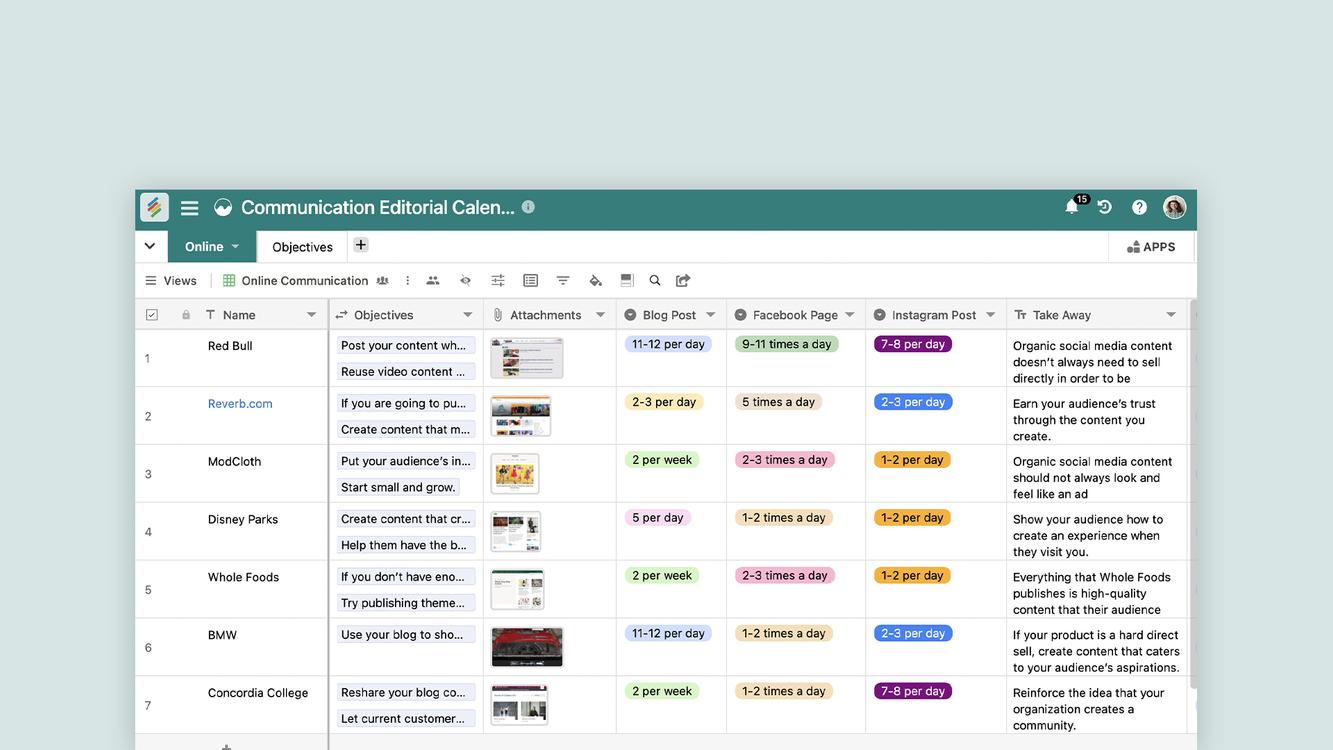
Task: Open the Blog Post column dropdown
Action: 711,315
